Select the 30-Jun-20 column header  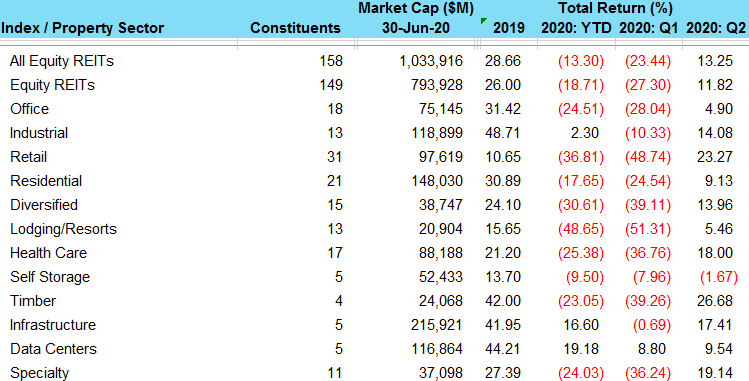pos(416,28)
